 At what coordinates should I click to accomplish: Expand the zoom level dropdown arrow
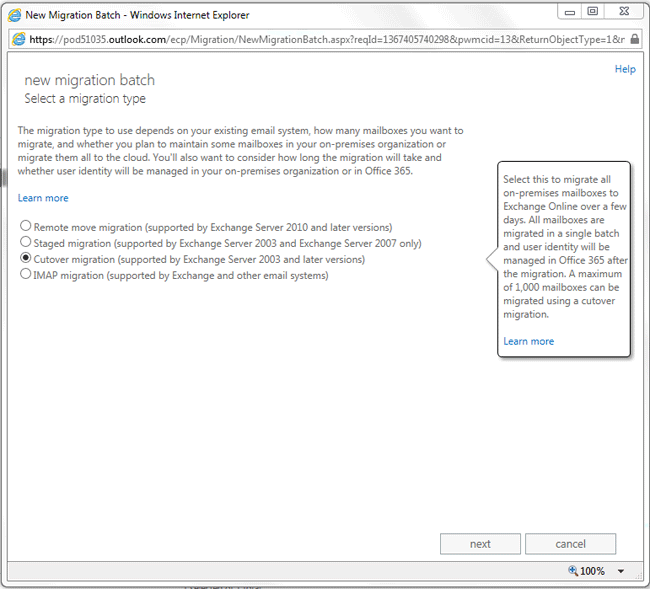point(621,571)
